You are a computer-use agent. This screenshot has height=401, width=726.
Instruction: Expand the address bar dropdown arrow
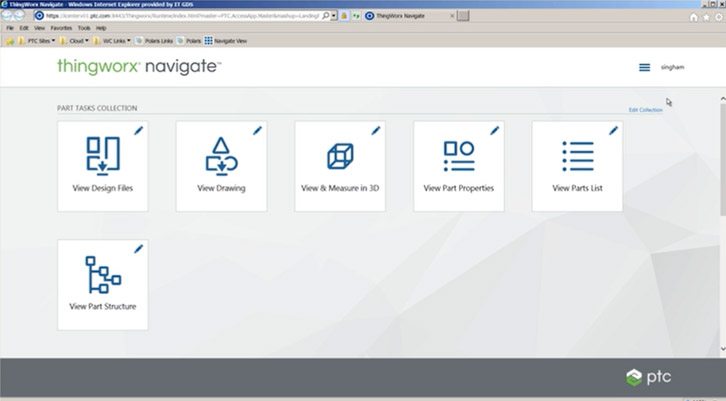coord(333,16)
